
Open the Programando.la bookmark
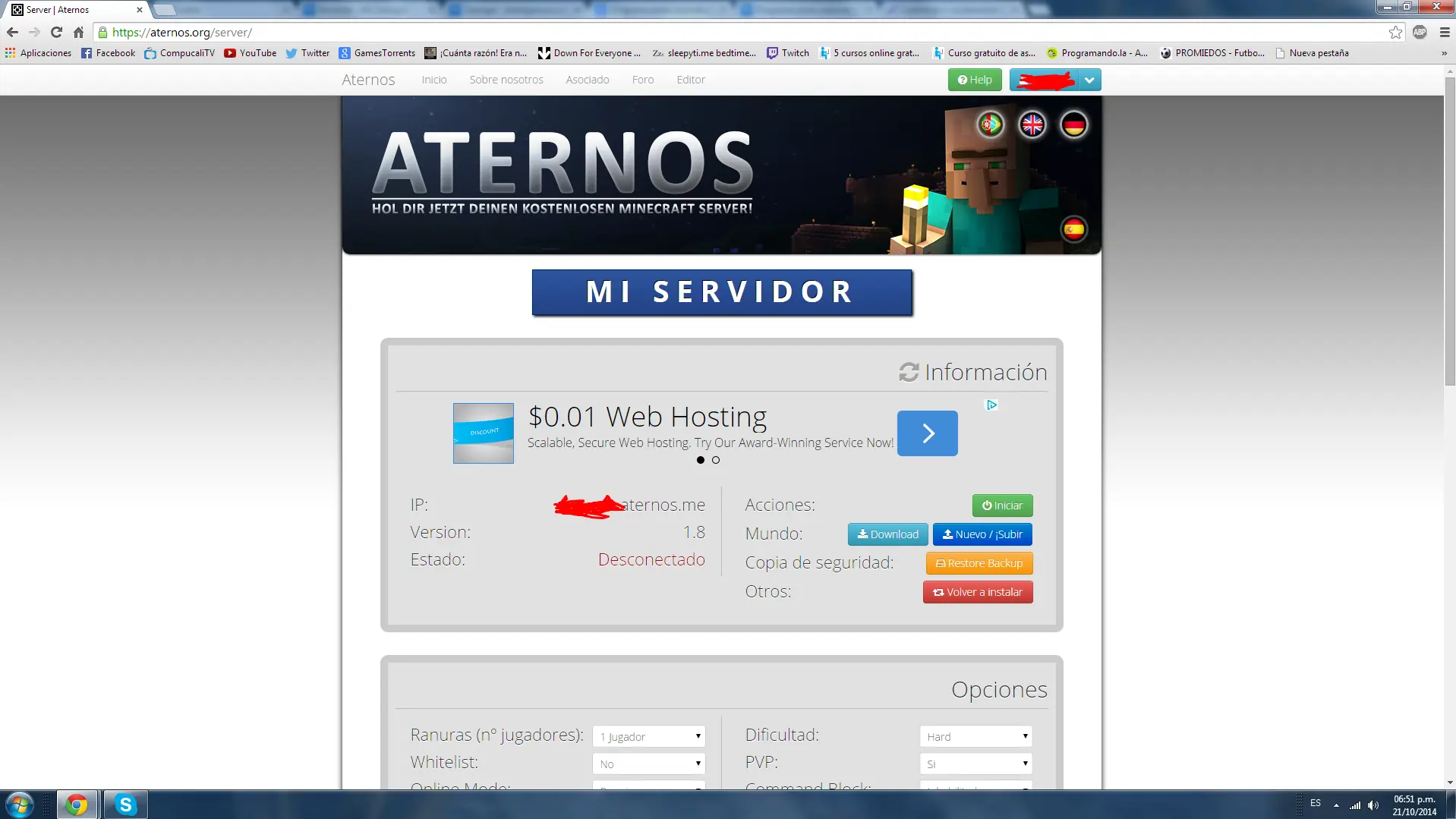point(1097,53)
